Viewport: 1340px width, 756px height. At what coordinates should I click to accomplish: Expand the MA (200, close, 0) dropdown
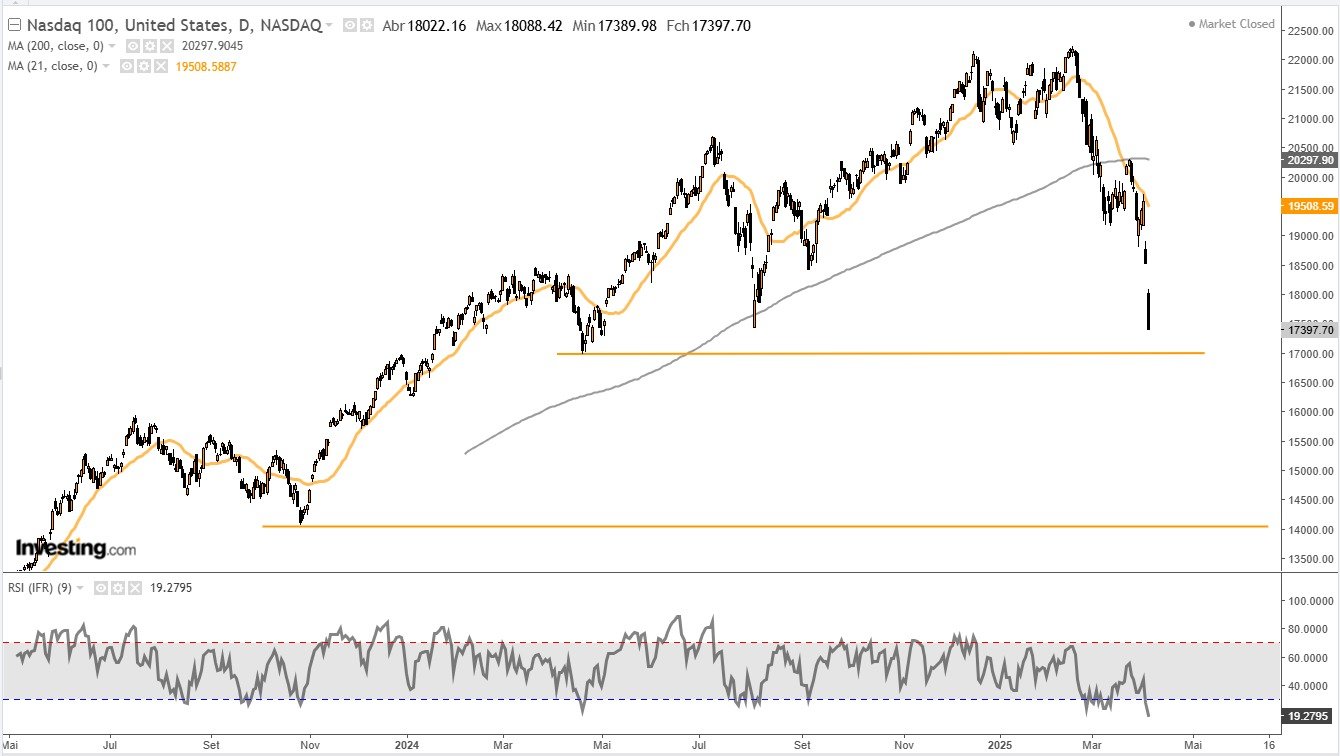point(112,46)
